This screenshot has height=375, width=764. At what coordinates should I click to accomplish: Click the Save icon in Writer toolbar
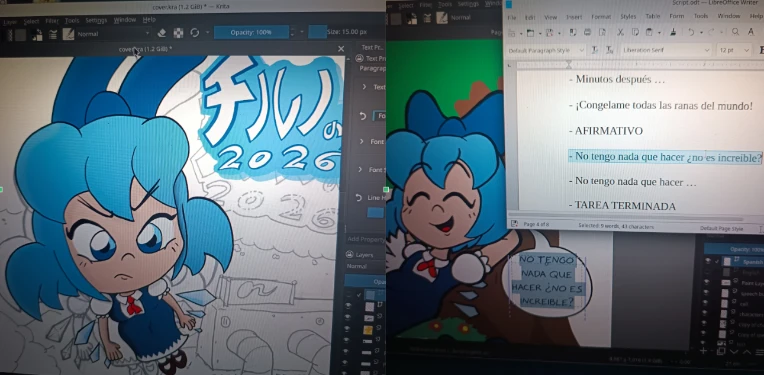point(550,33)
